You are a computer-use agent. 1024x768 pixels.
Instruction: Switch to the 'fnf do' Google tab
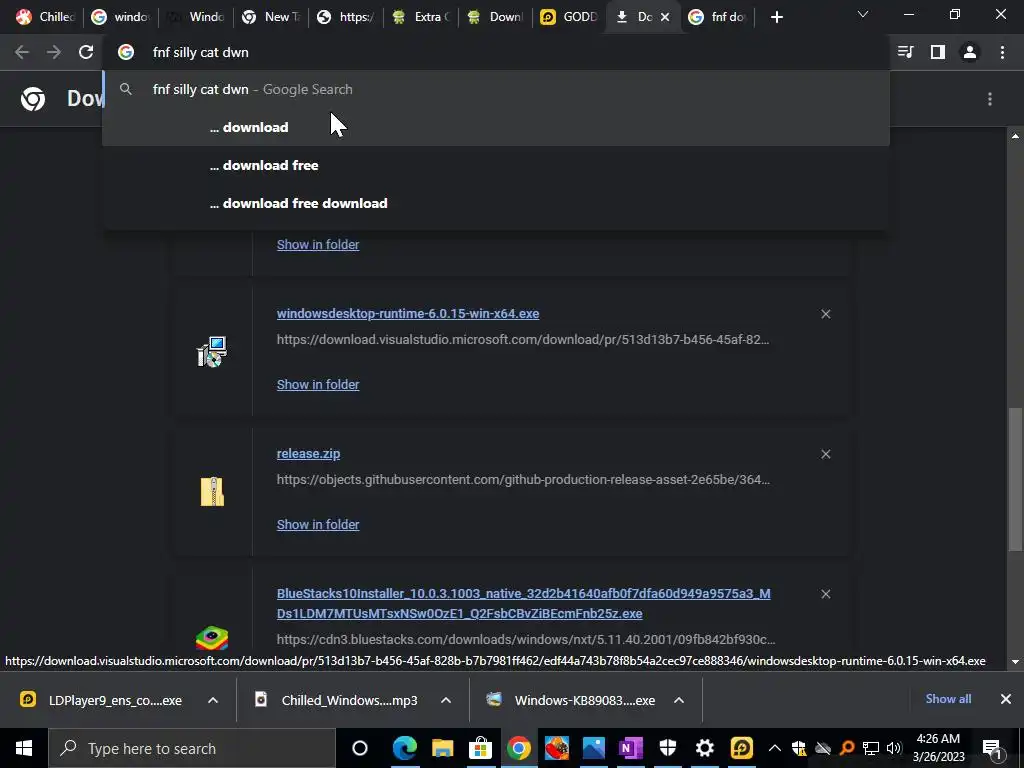point(718,17)
